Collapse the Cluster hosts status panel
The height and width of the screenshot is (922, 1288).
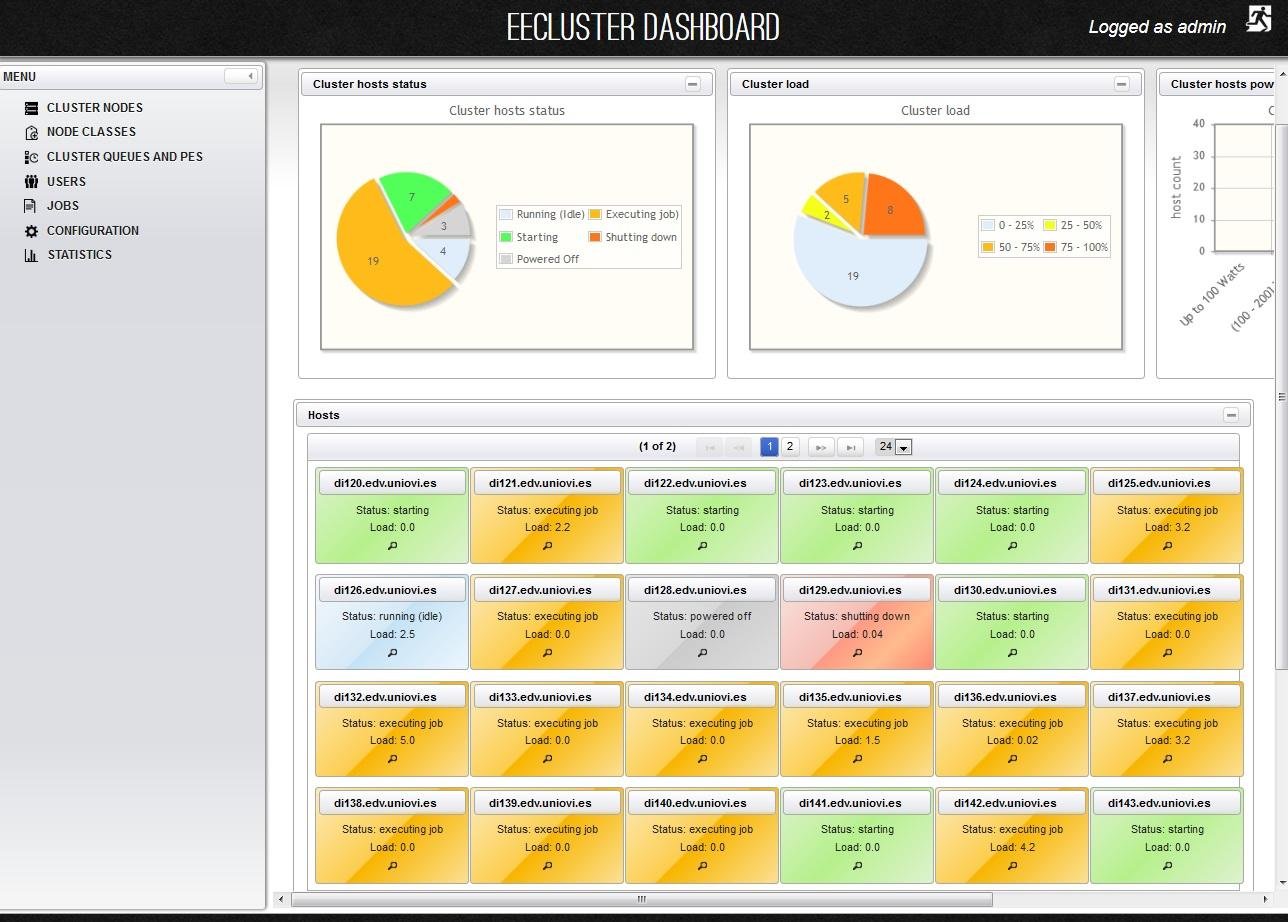tap(692, 84)
